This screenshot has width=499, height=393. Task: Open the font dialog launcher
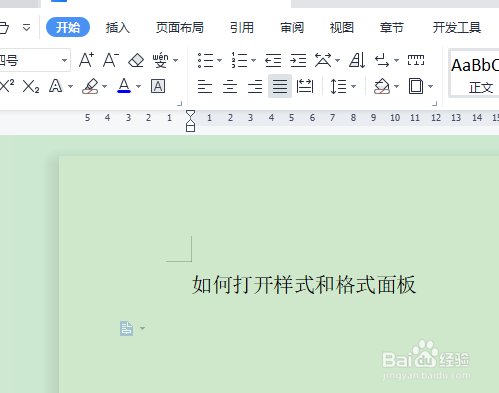[180, 104]
